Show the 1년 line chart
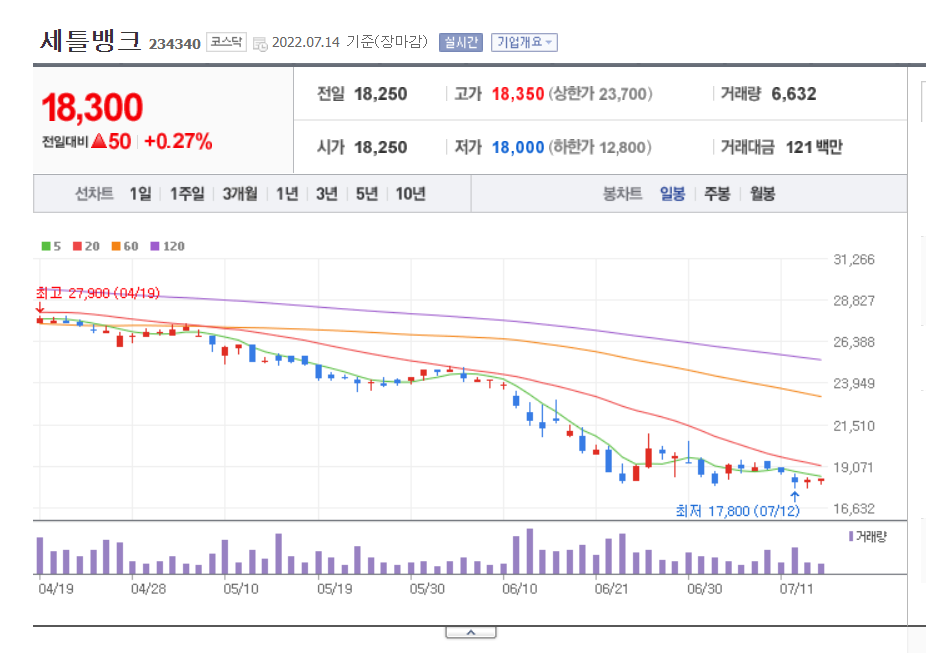The width and height of the screenshot is (926, 653). pos(287,194)
